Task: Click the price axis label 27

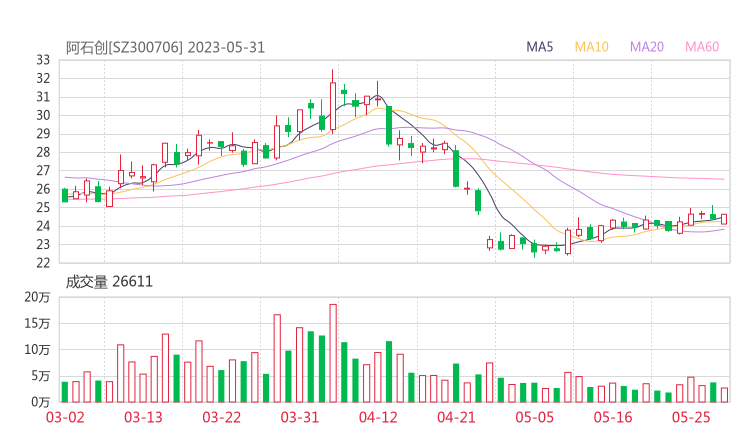Action: coord(43,170)
